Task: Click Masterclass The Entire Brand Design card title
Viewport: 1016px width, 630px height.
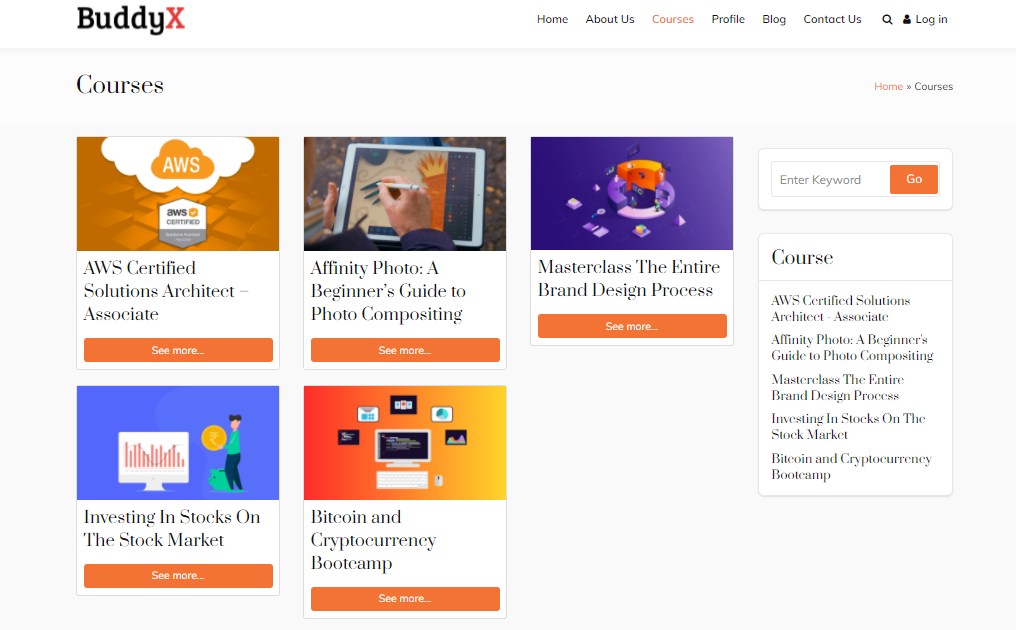Action: tap(629, 279)
